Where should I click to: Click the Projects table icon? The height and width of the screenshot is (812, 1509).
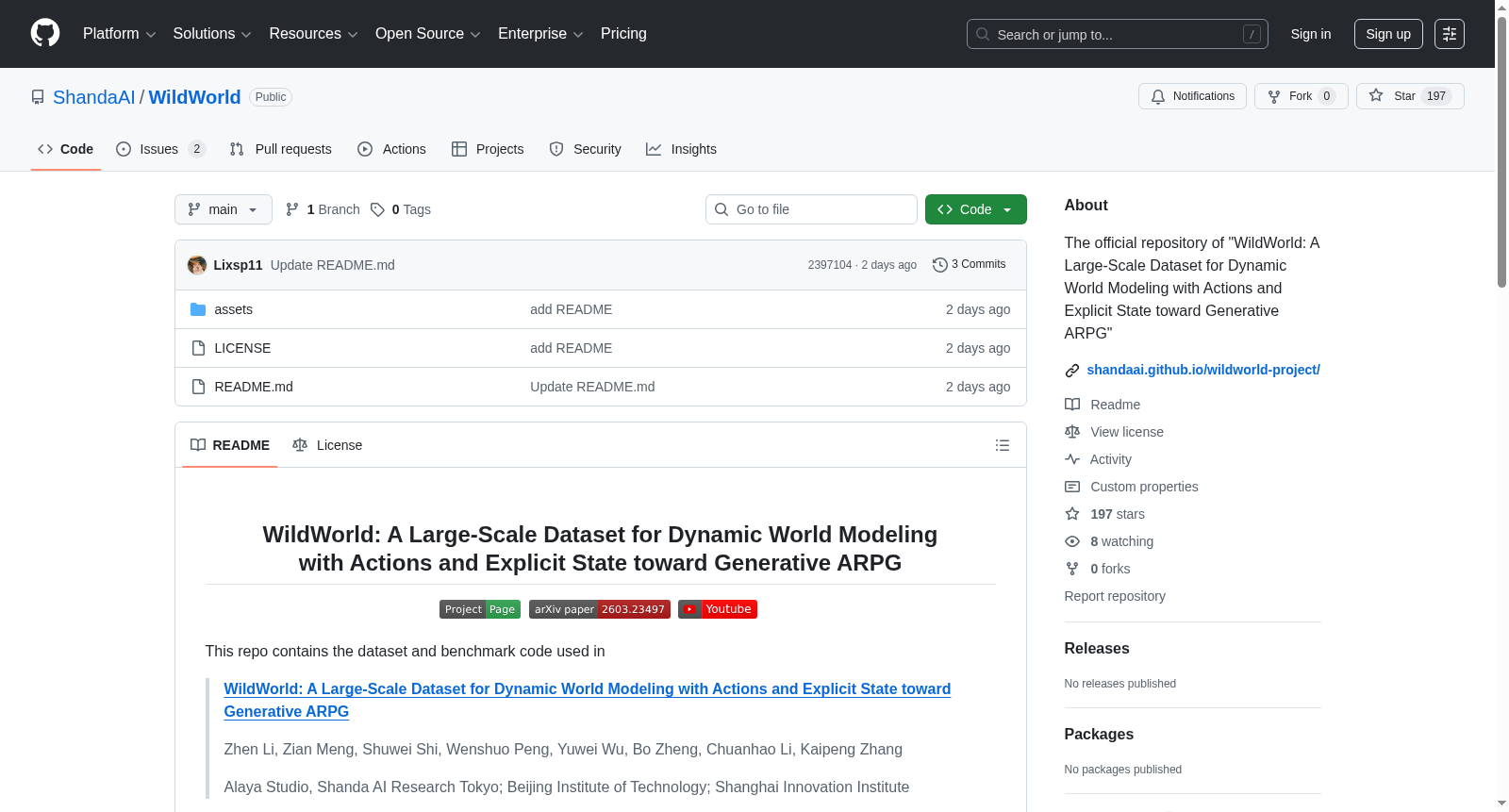click(x=459, y=149)
